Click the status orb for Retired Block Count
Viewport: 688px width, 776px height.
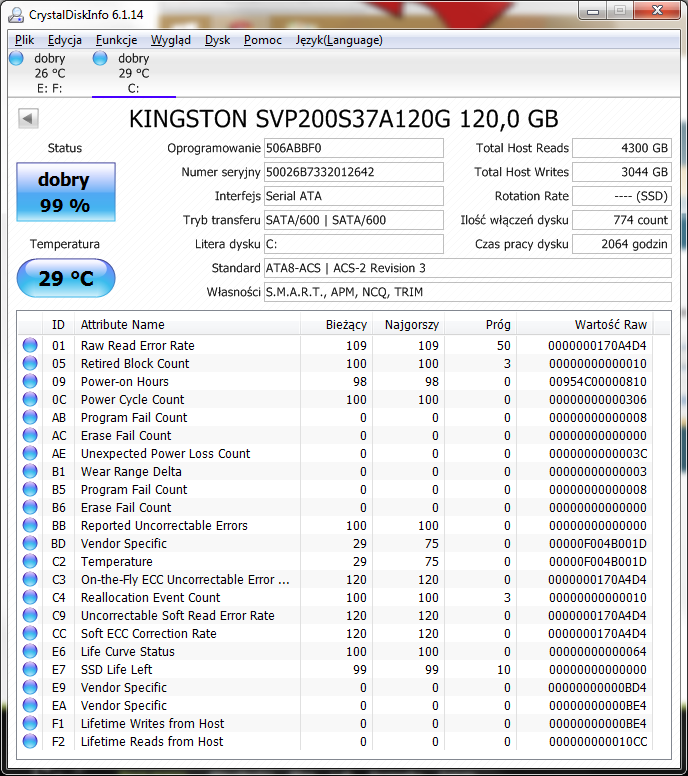click(30, 363)
